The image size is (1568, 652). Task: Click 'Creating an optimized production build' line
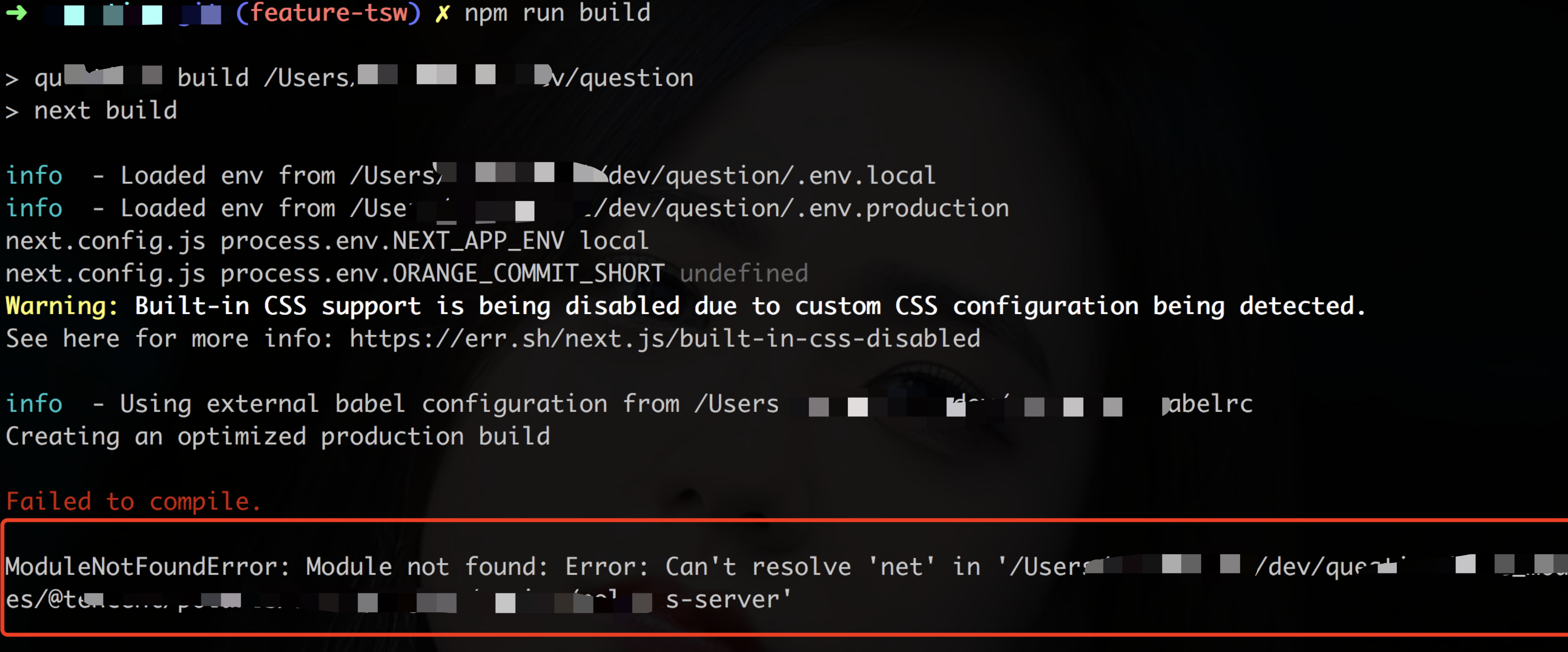click(x=278, y=436)
